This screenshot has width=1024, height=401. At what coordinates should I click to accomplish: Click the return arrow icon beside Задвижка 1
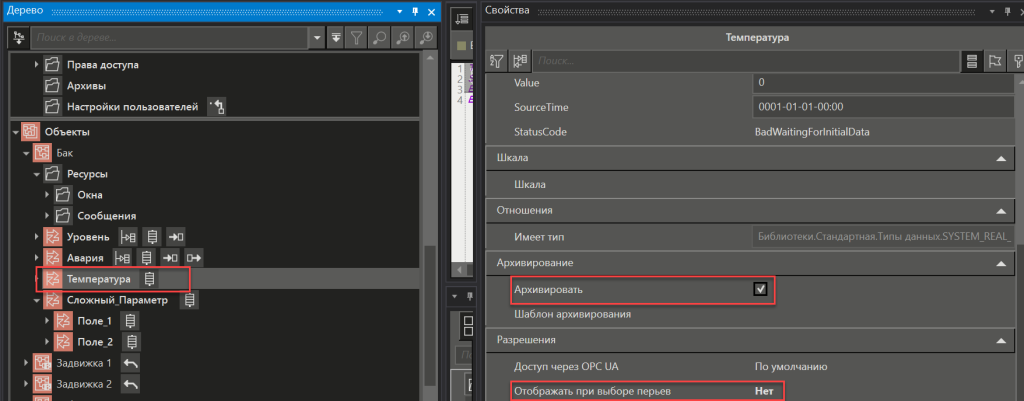pos(130,363)
